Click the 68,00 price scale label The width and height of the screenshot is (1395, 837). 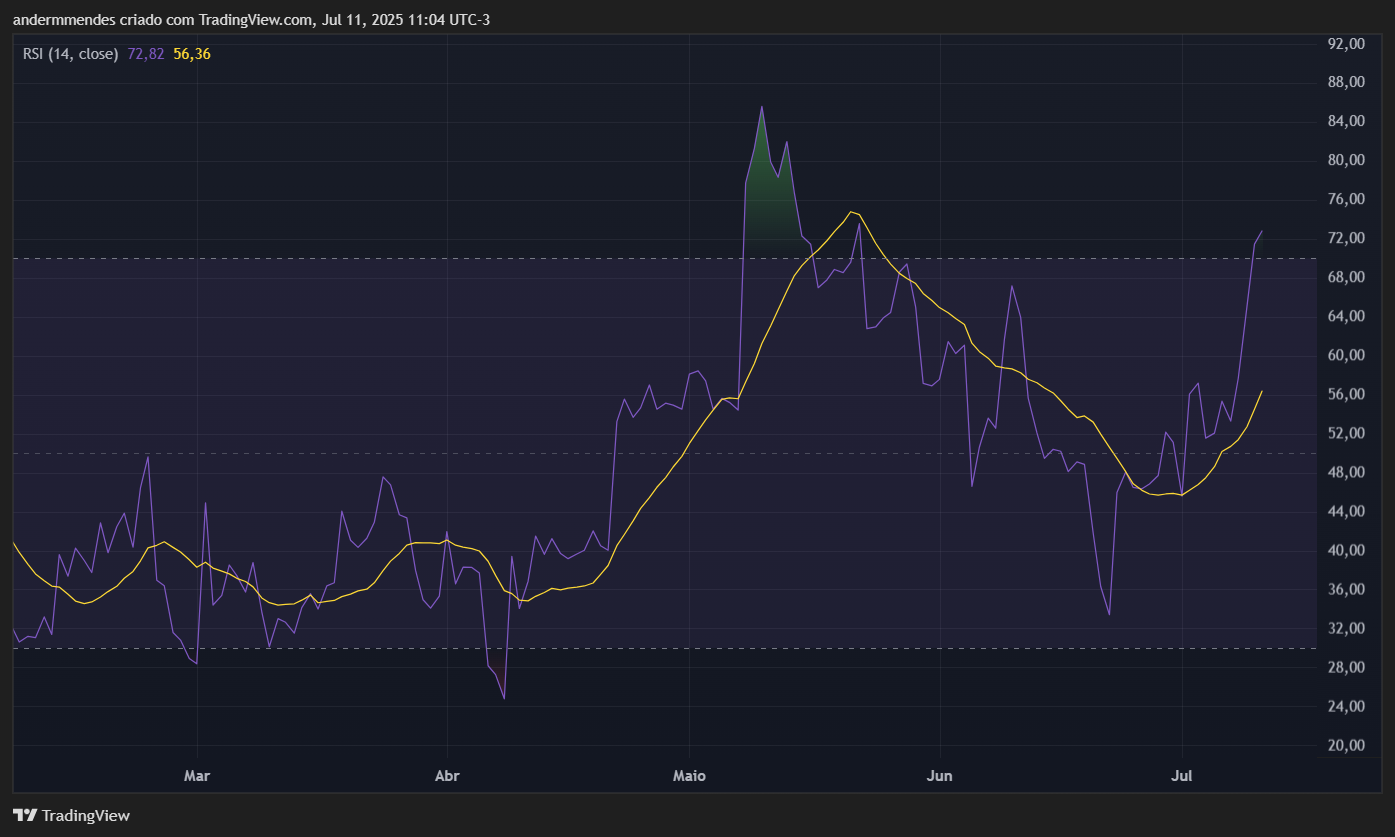[x=1346, y=277]
